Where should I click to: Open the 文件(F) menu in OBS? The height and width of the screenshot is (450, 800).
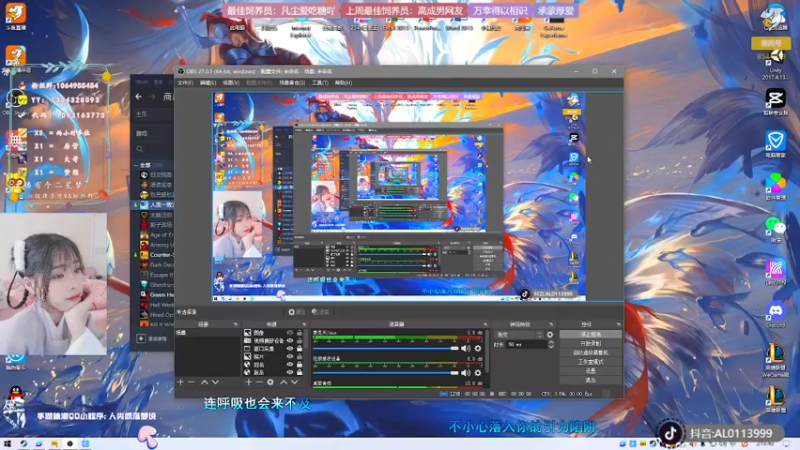[x=185, y=83]
